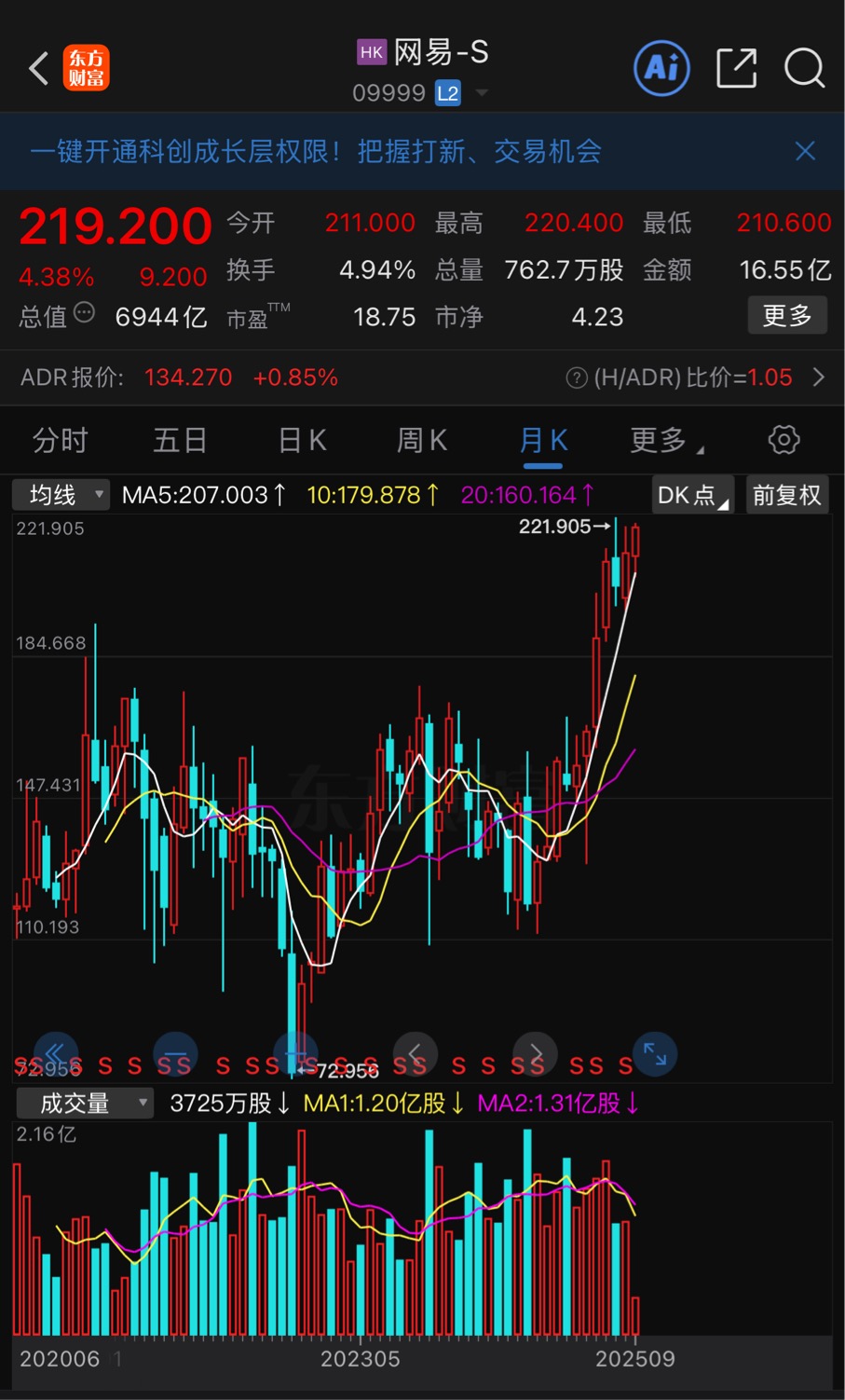Tap the 换手 4.94% value
This screenshot has height=1400, width=845.
(377, 270)
